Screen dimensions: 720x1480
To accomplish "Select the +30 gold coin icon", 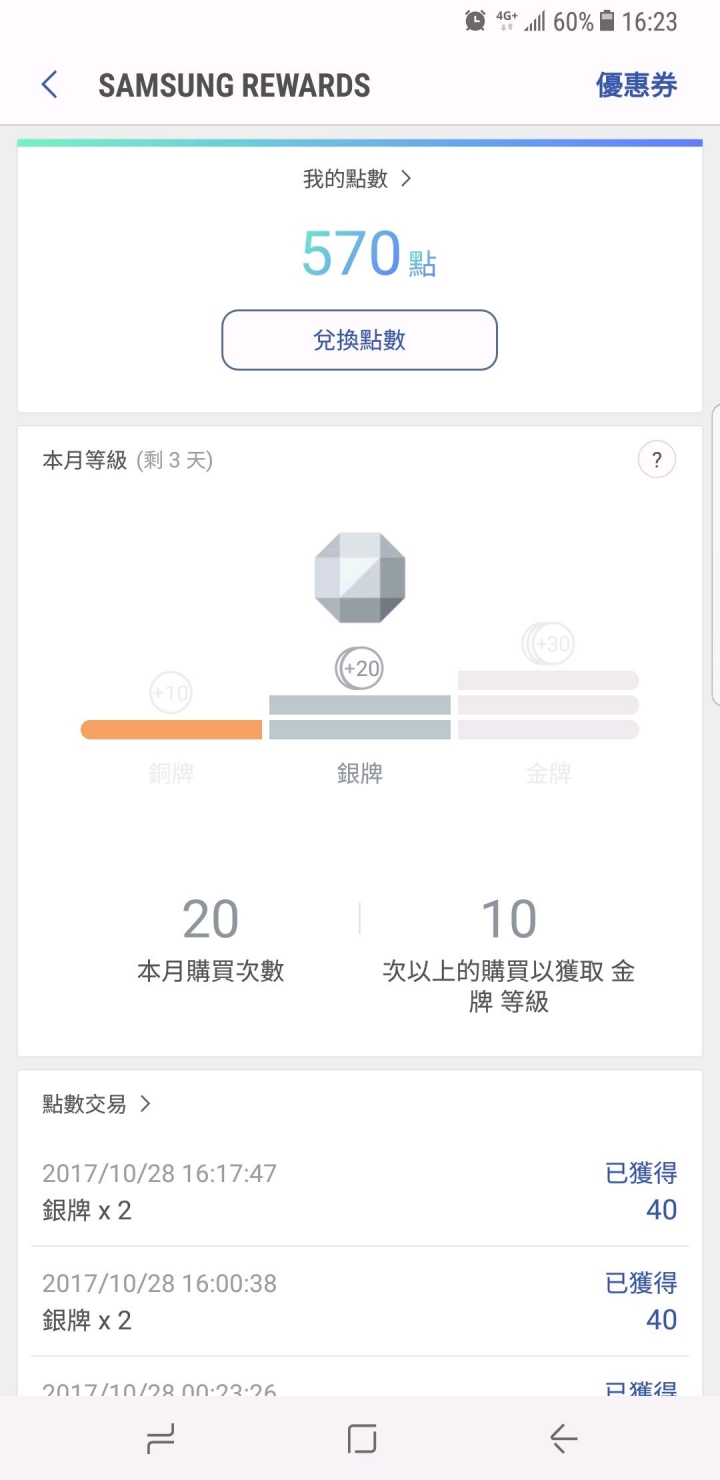I will [548, 644].
